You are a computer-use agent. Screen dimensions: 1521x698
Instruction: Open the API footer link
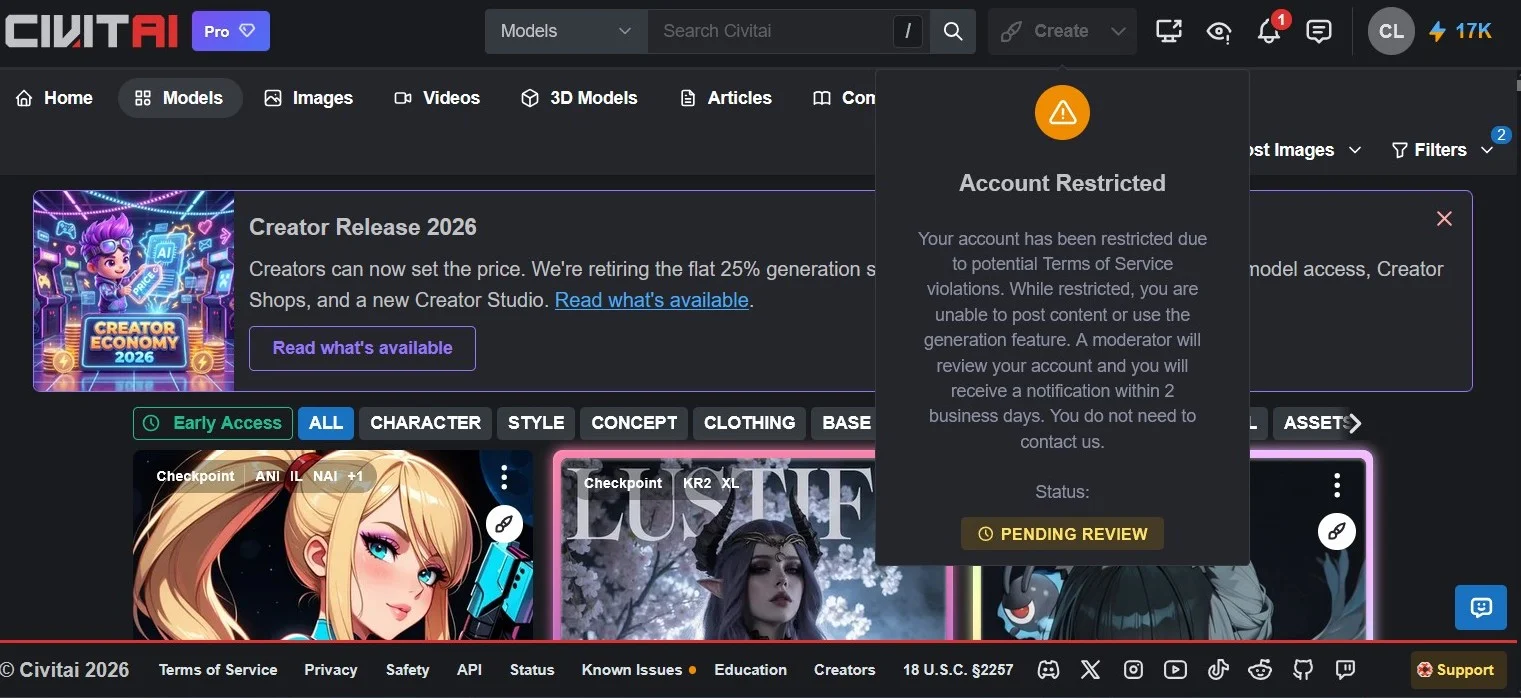coord(469,670)
